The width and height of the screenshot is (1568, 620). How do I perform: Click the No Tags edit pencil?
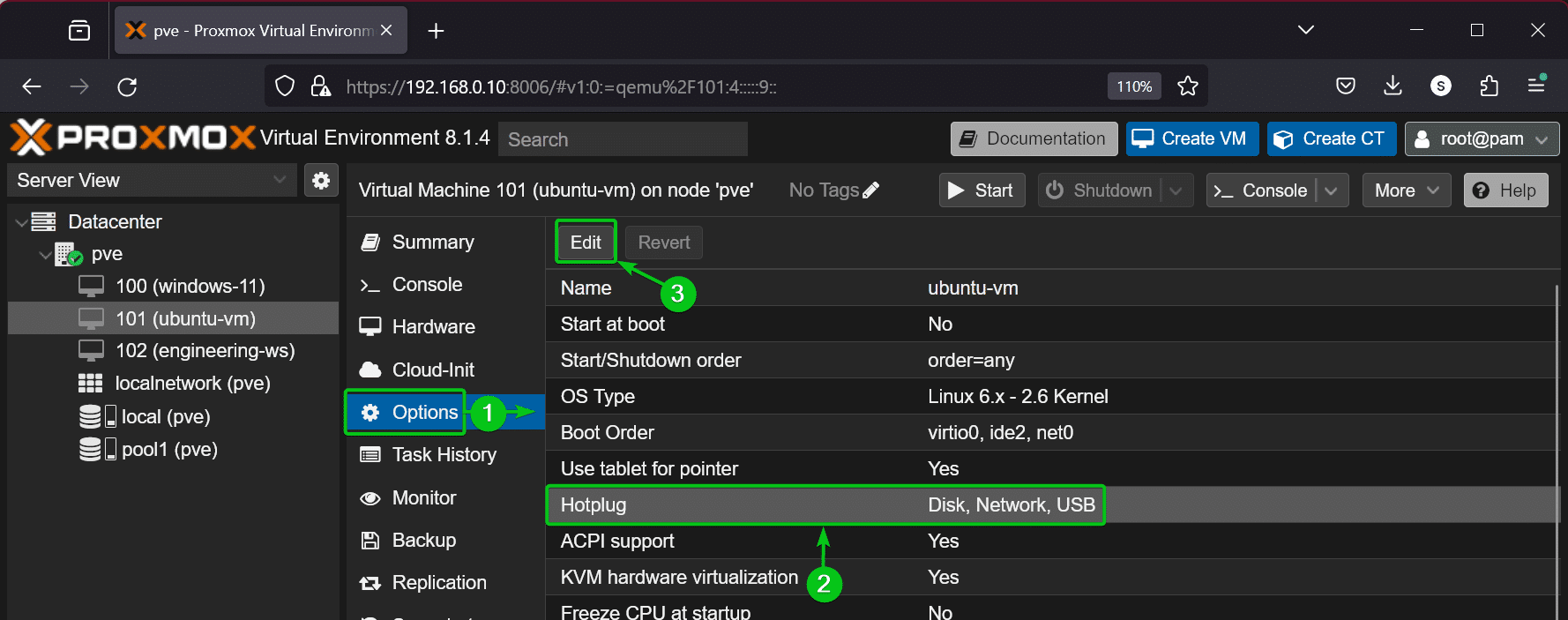tap(871, 190)
